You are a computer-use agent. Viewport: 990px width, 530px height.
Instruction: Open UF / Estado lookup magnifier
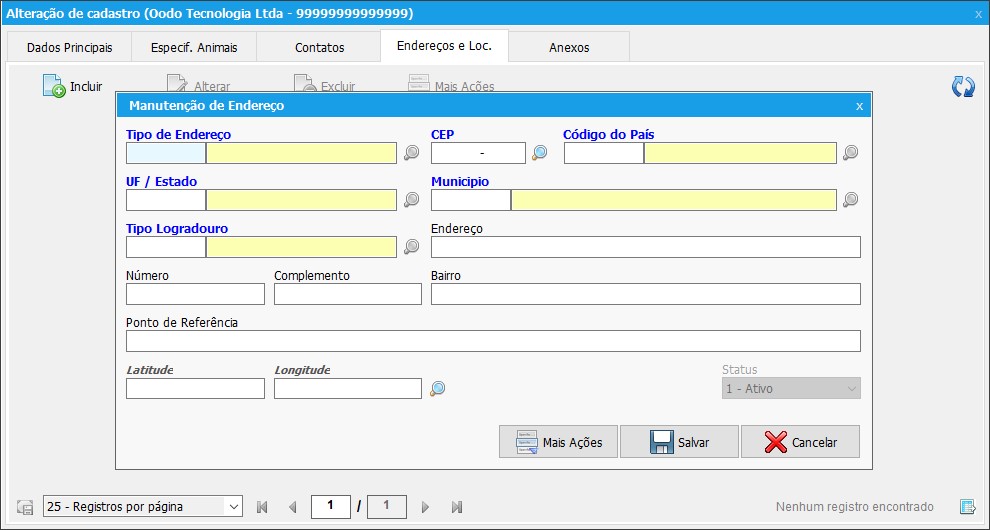click(412, 200)
